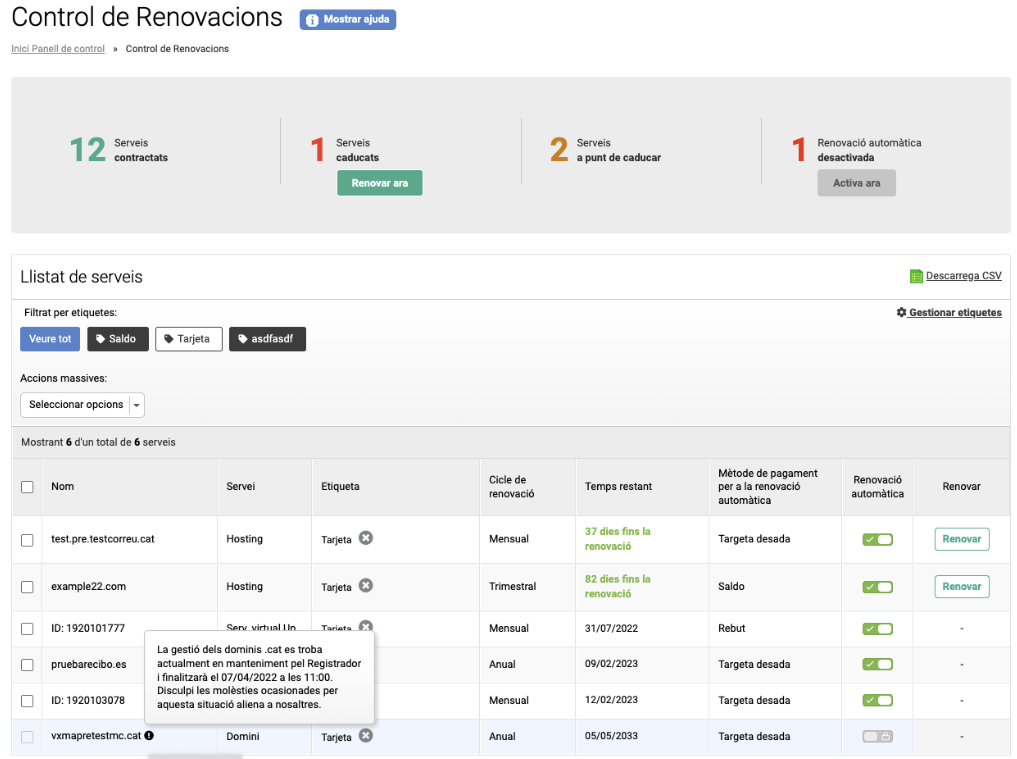Click the domain name test.pre.testcorreu.cat
1017x759 pixels.
pos(103,539)
